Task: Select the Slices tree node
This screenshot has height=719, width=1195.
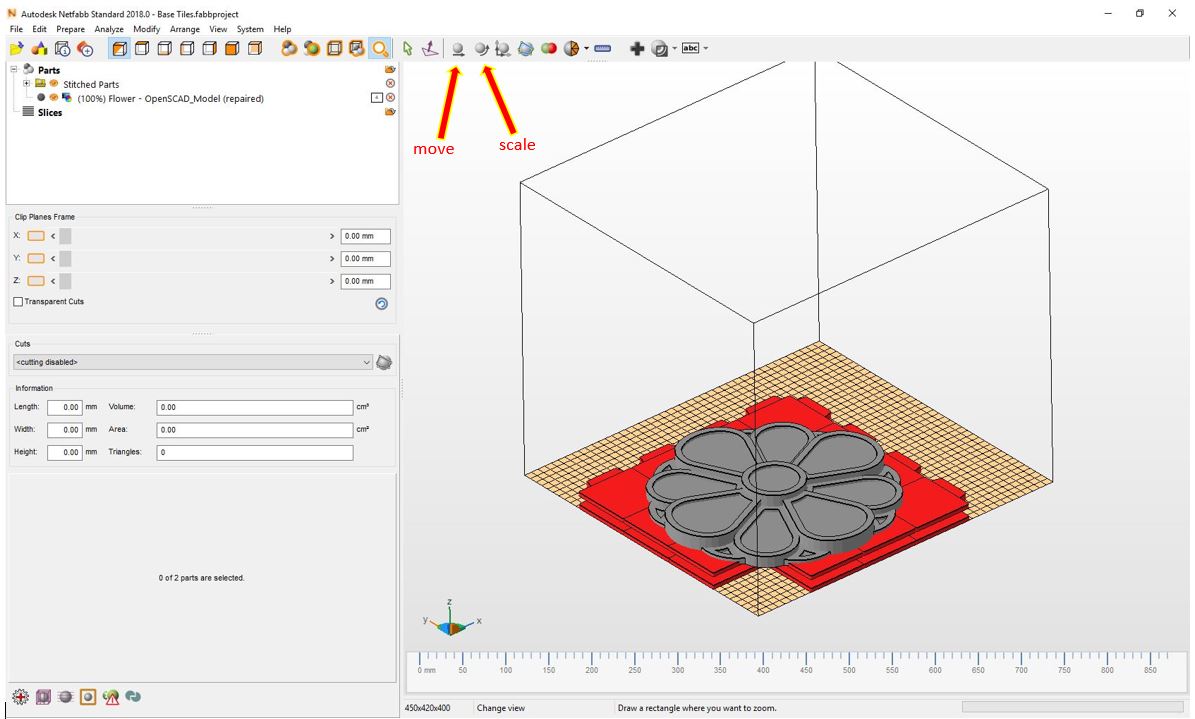Action: (x=50, y=112)
